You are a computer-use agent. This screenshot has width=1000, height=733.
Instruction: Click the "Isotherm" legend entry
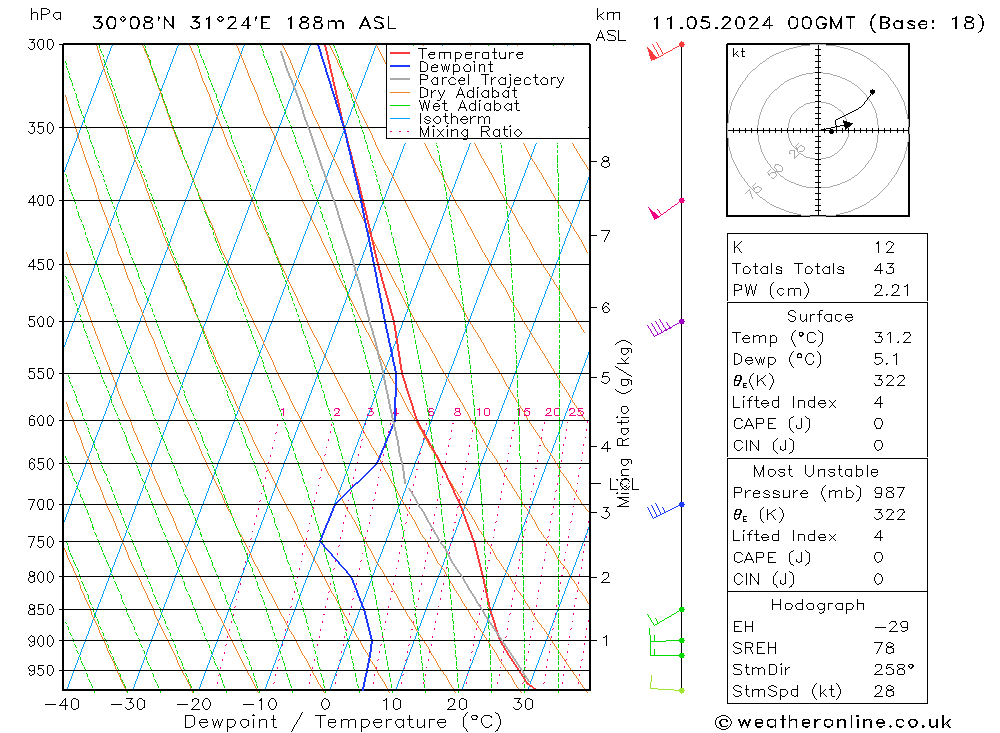click(x=454, y=119)
